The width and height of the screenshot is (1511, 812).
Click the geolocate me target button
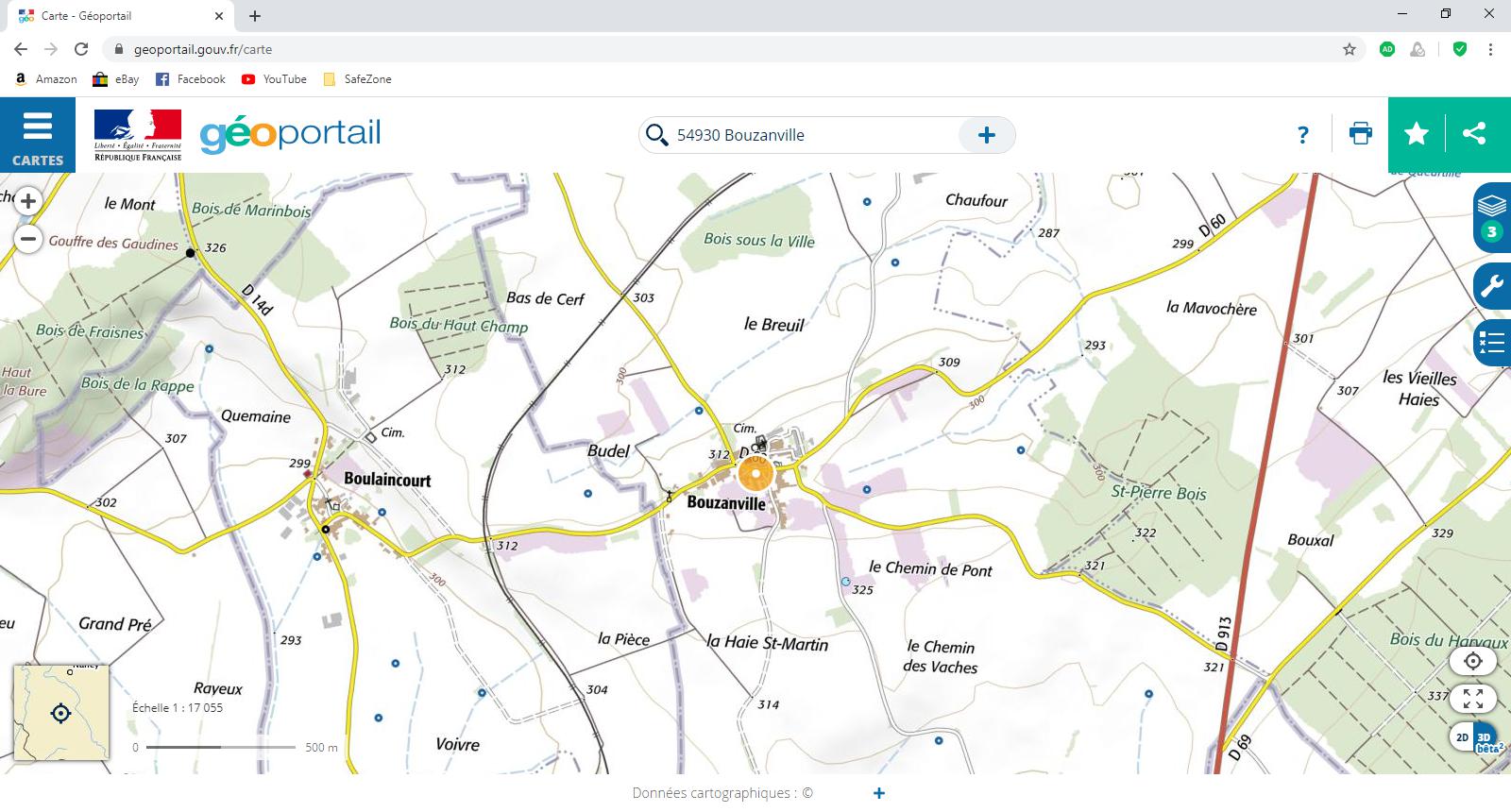(1473, 661)
